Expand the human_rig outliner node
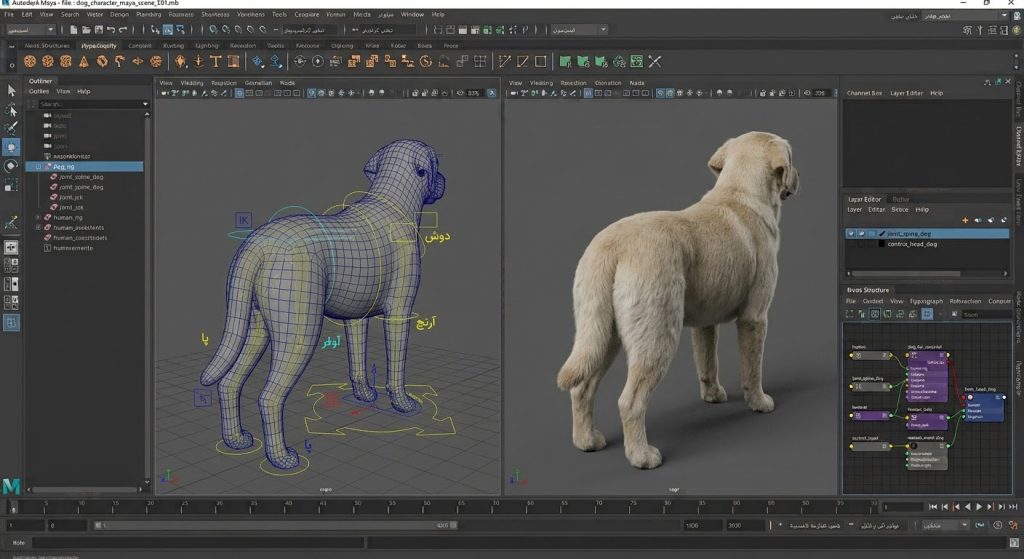 click(39, 217)
